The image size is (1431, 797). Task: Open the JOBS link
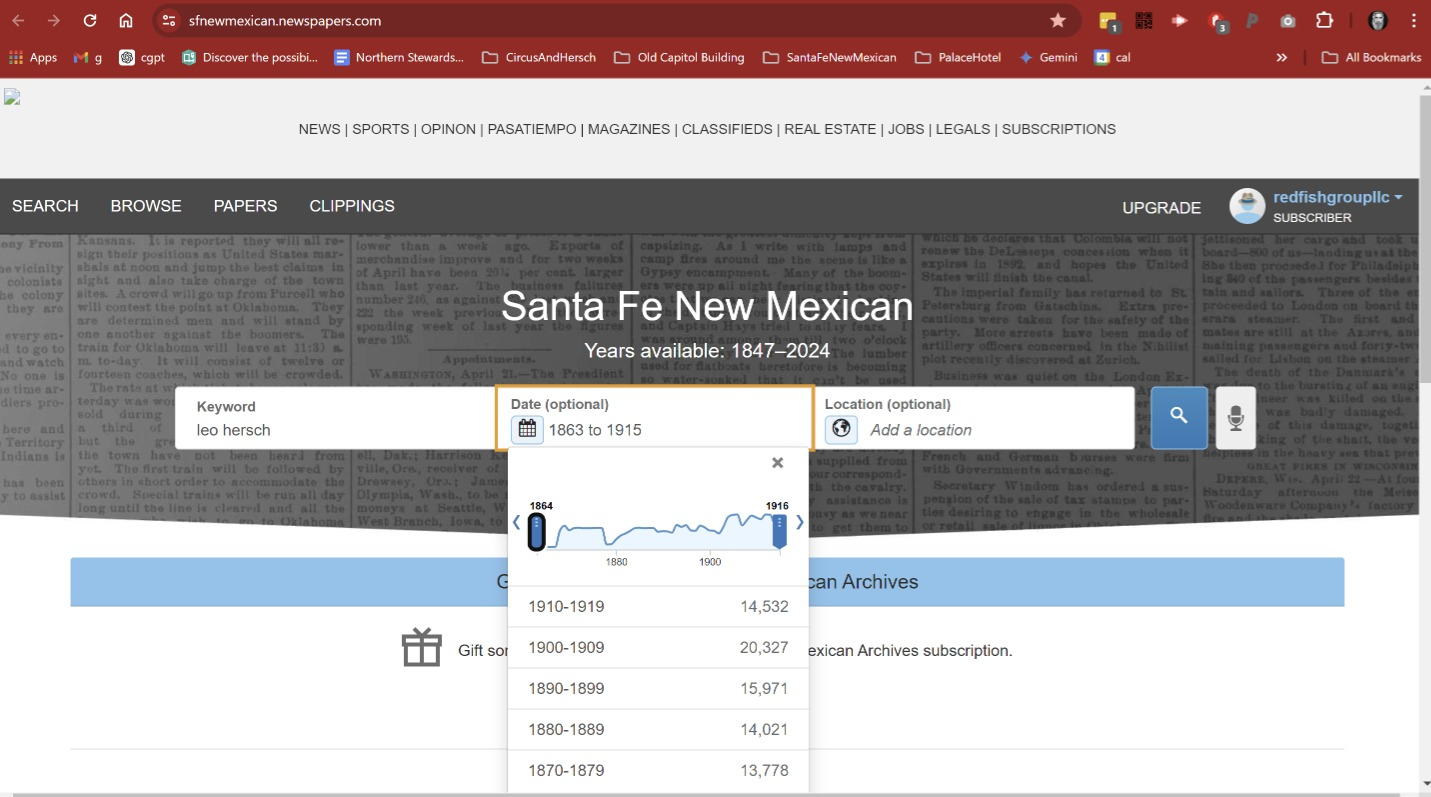[x=906, y=129]
